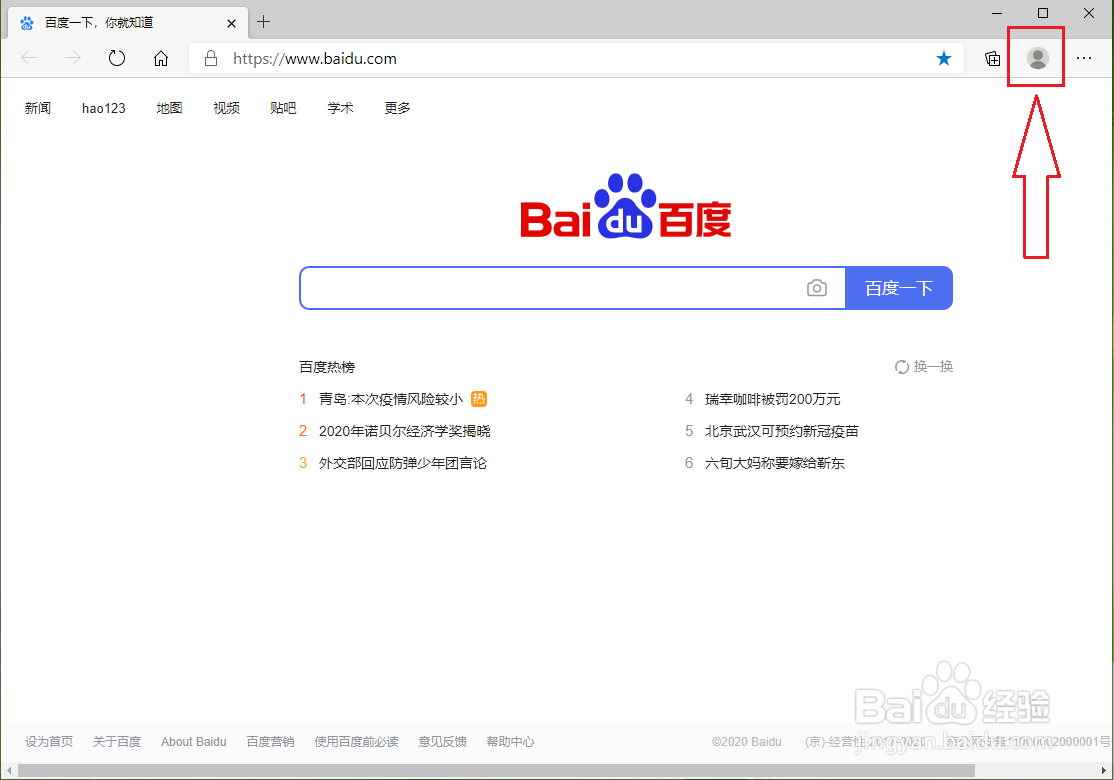Click the camera icon for image search
The image size is (1114, 780).
click(817, 288)
